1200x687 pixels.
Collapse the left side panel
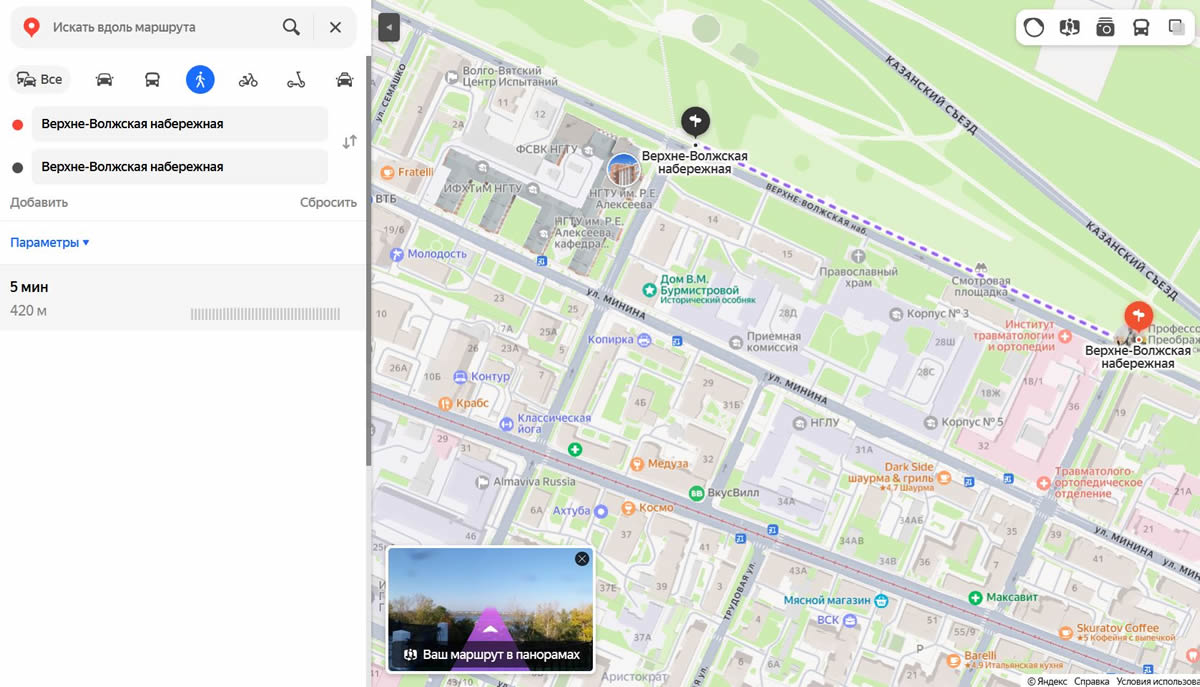click(389, 28)
